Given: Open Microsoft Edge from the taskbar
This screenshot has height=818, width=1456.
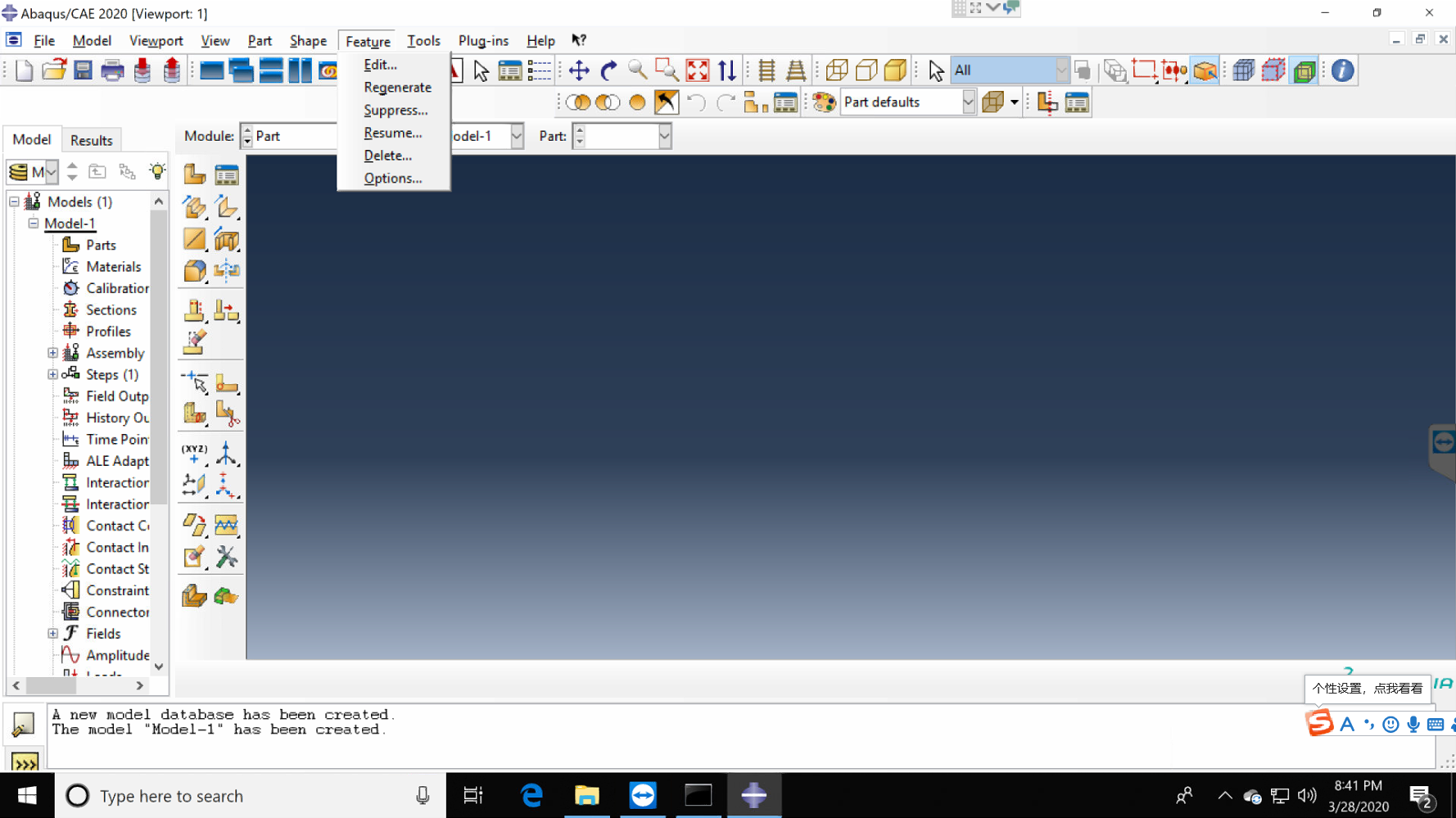Looking at the screenshot, I should pos(531,796).
